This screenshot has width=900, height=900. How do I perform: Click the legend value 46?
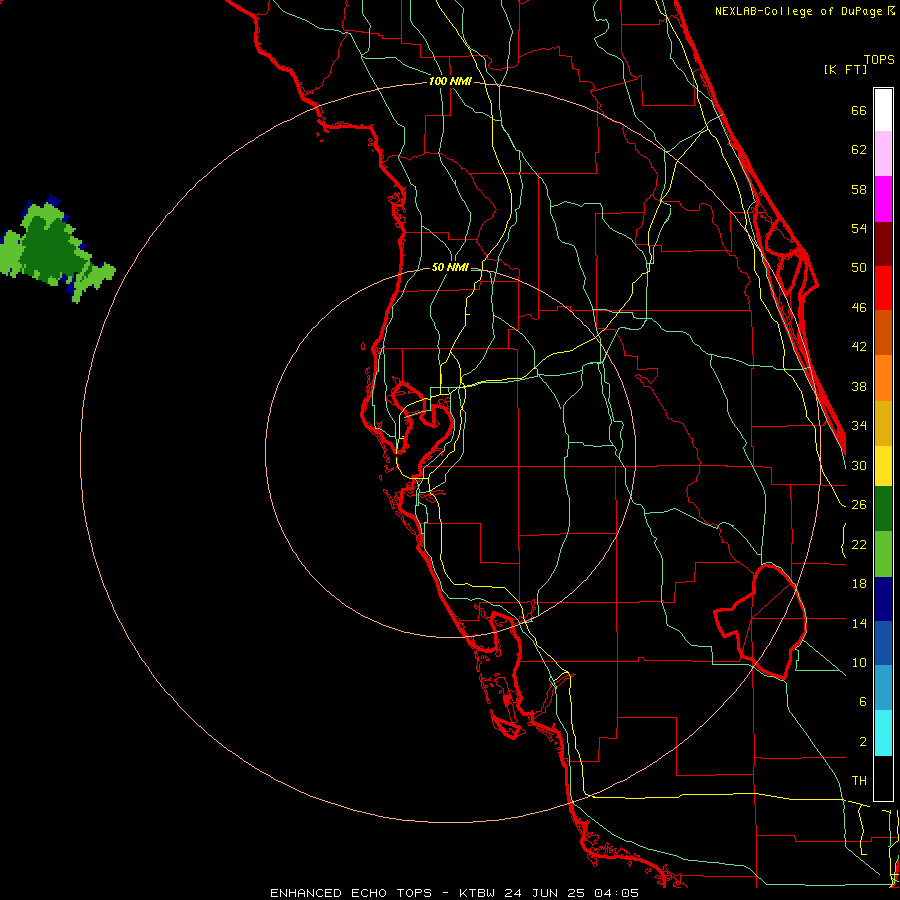pos(859,308)
